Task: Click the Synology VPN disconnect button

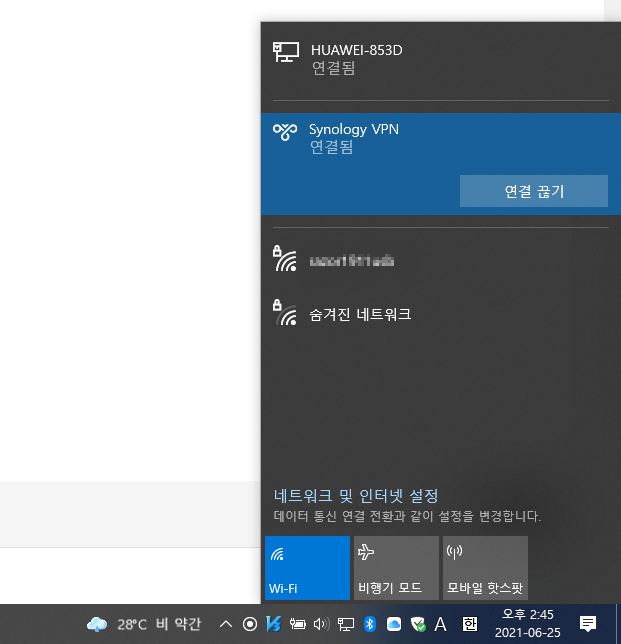Action: 534,191
